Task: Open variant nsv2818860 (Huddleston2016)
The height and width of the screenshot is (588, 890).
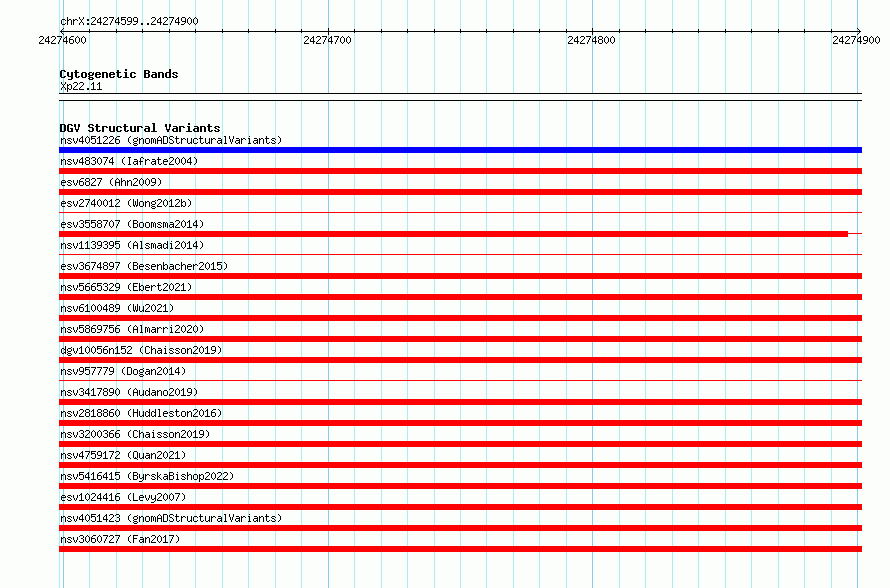Action: [141, 413]
